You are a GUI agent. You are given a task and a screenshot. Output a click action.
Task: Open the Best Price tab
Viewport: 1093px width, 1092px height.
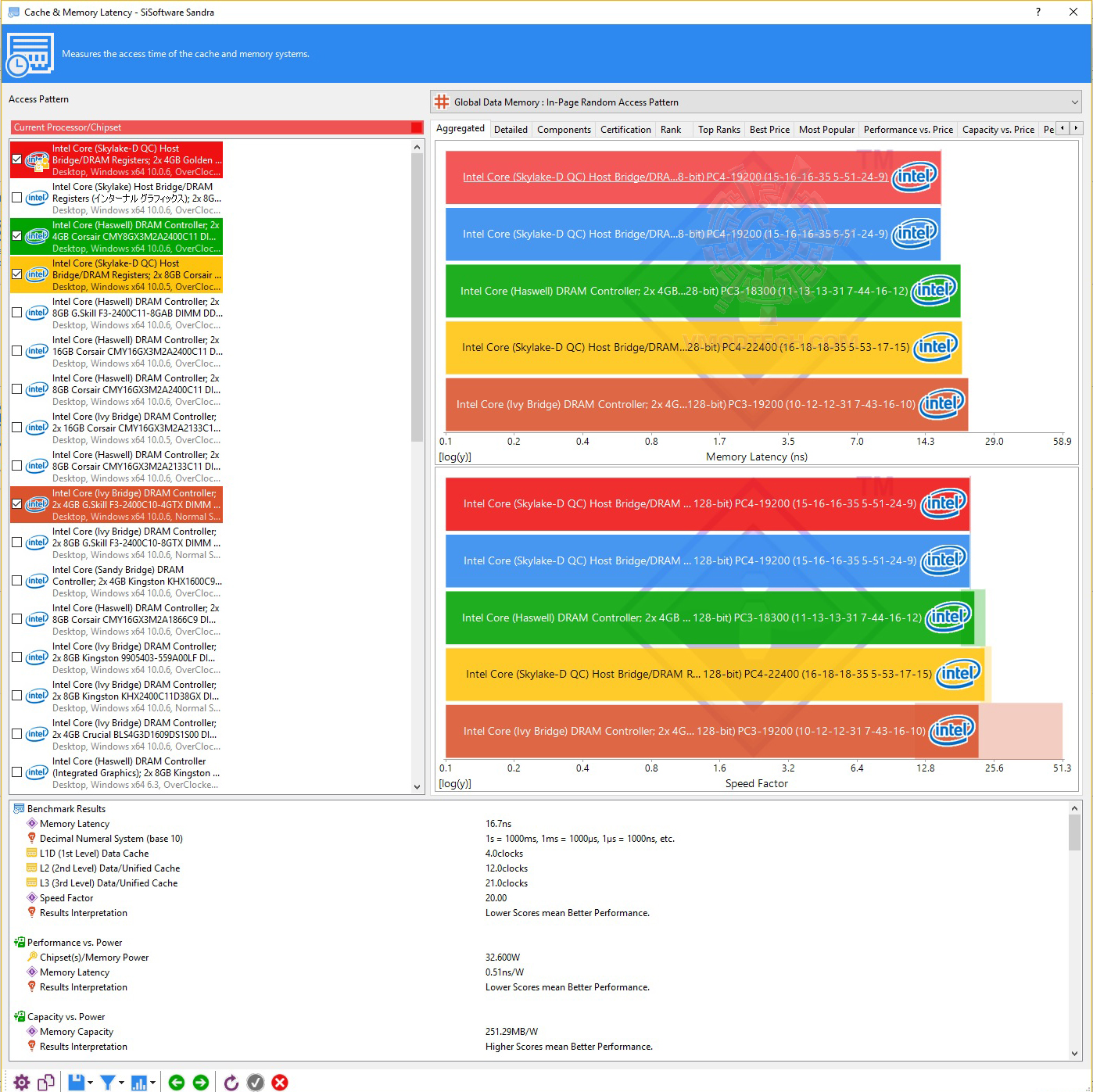[769, 130]
